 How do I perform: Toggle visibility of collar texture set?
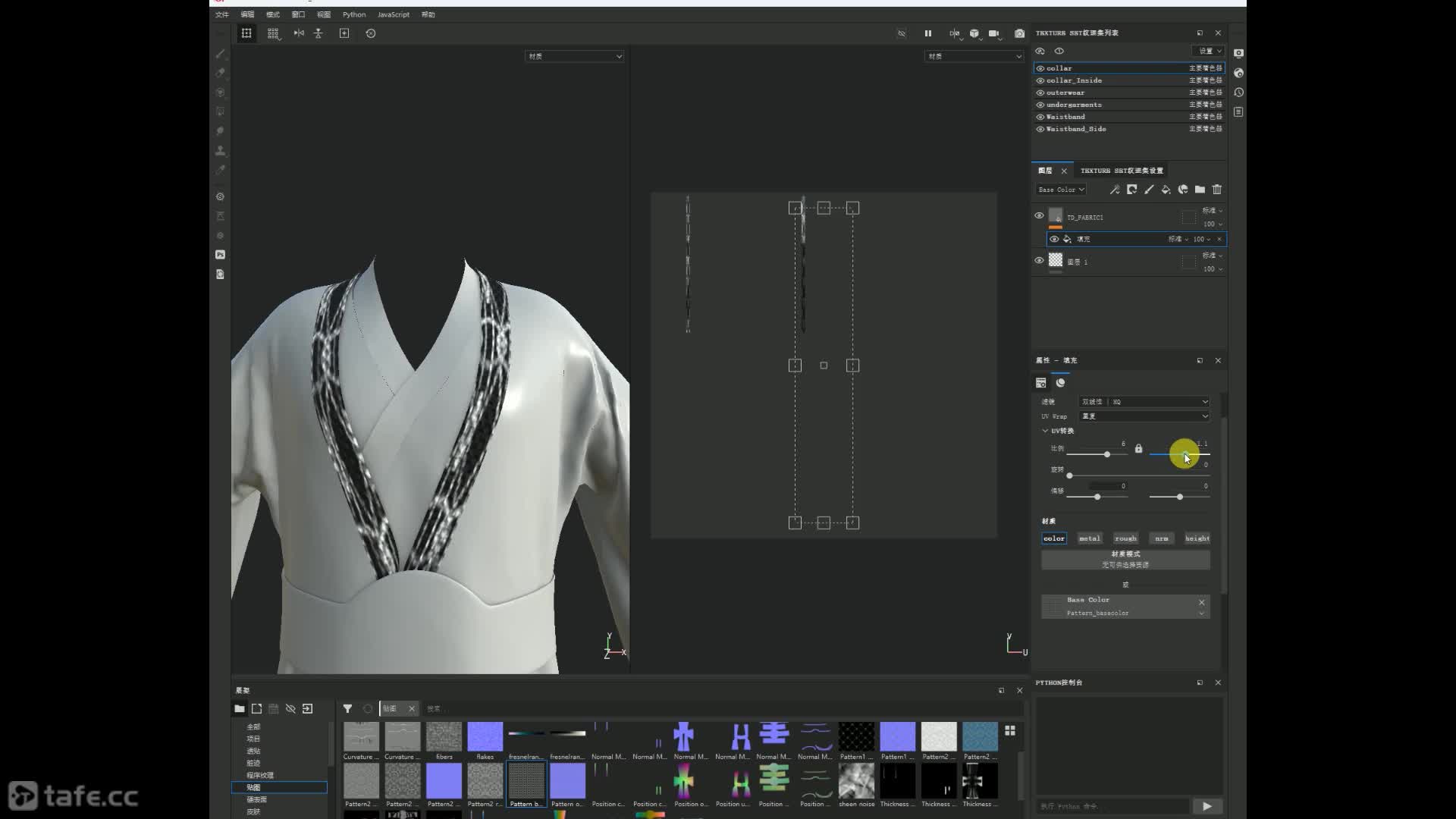coord(1040,68)
